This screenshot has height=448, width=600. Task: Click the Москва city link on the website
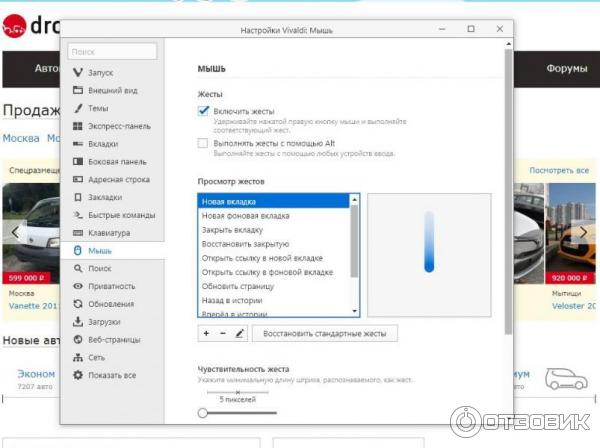[21, 138]
